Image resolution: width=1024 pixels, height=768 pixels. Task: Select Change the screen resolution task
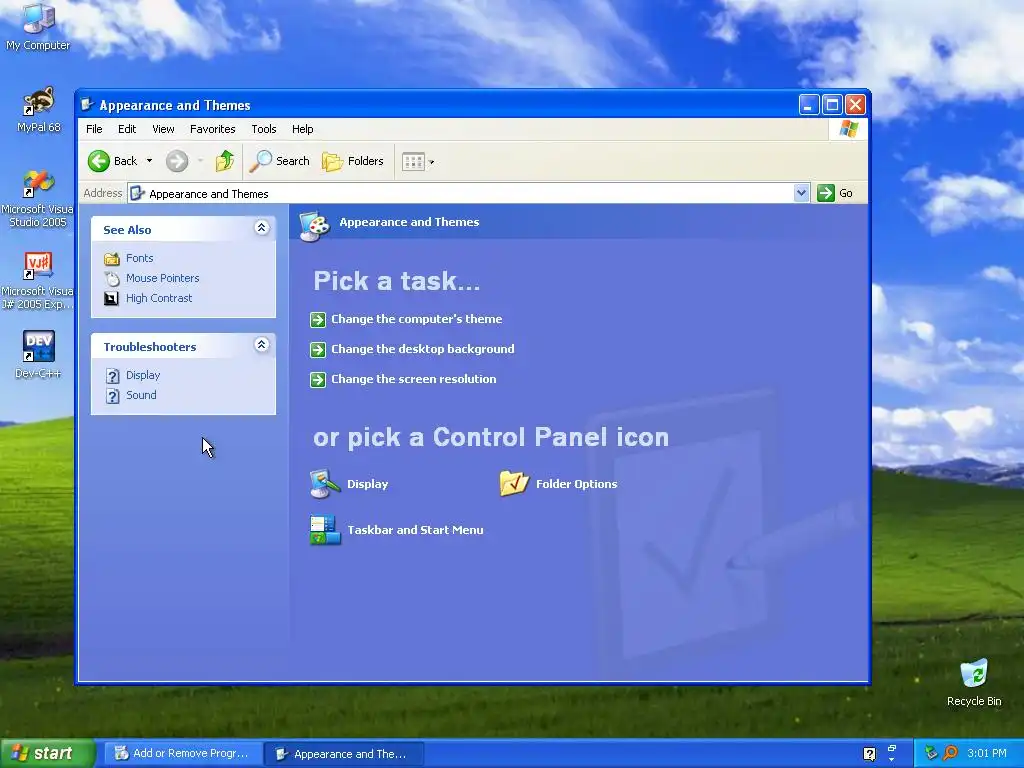413,379
